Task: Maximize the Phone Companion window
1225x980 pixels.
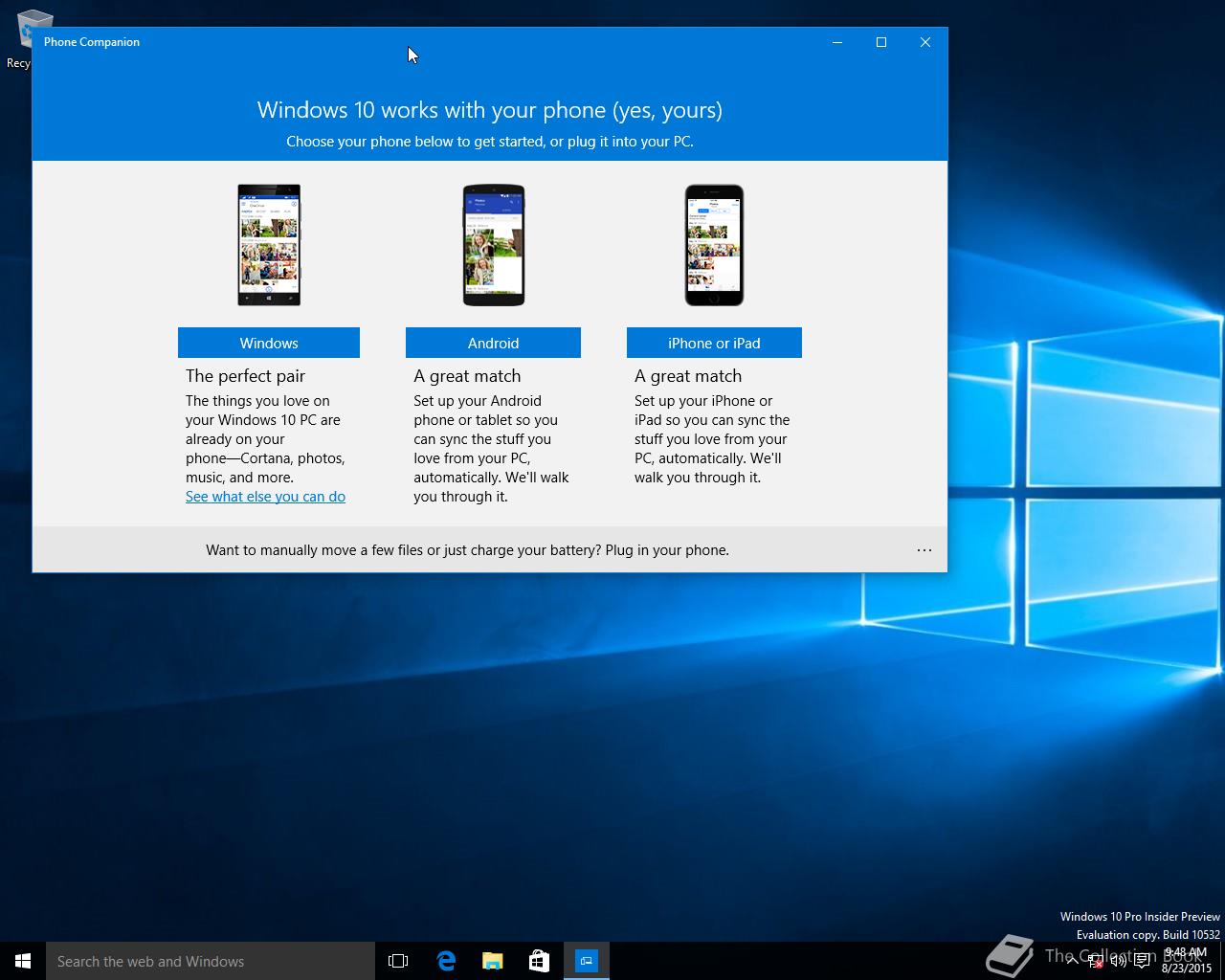Action: click(881, 42)
